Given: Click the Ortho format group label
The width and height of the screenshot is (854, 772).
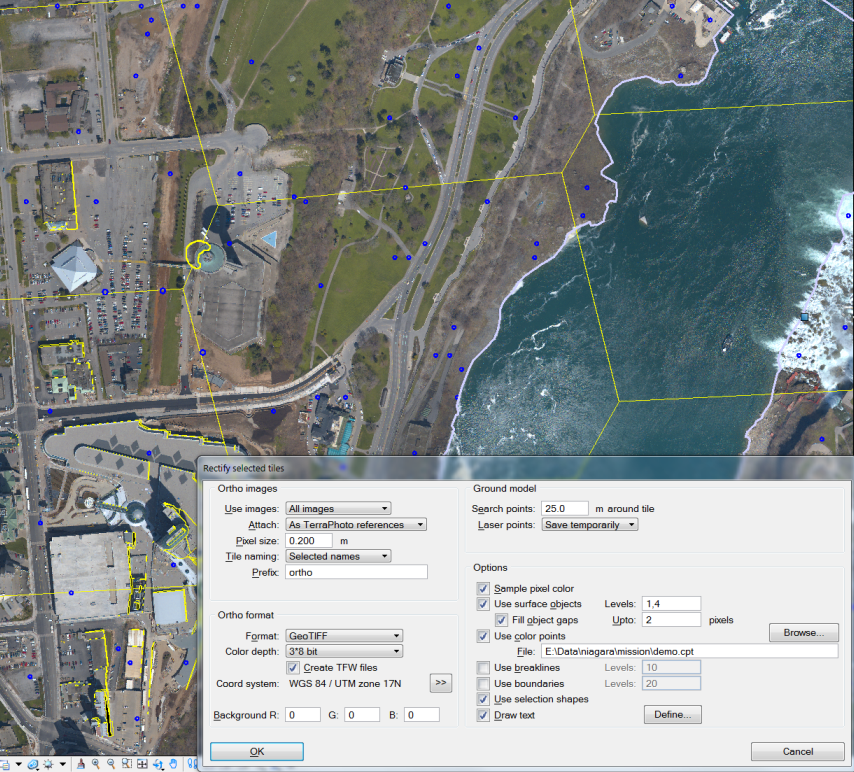Looking at the screenshot, I should tap(246, 615).
